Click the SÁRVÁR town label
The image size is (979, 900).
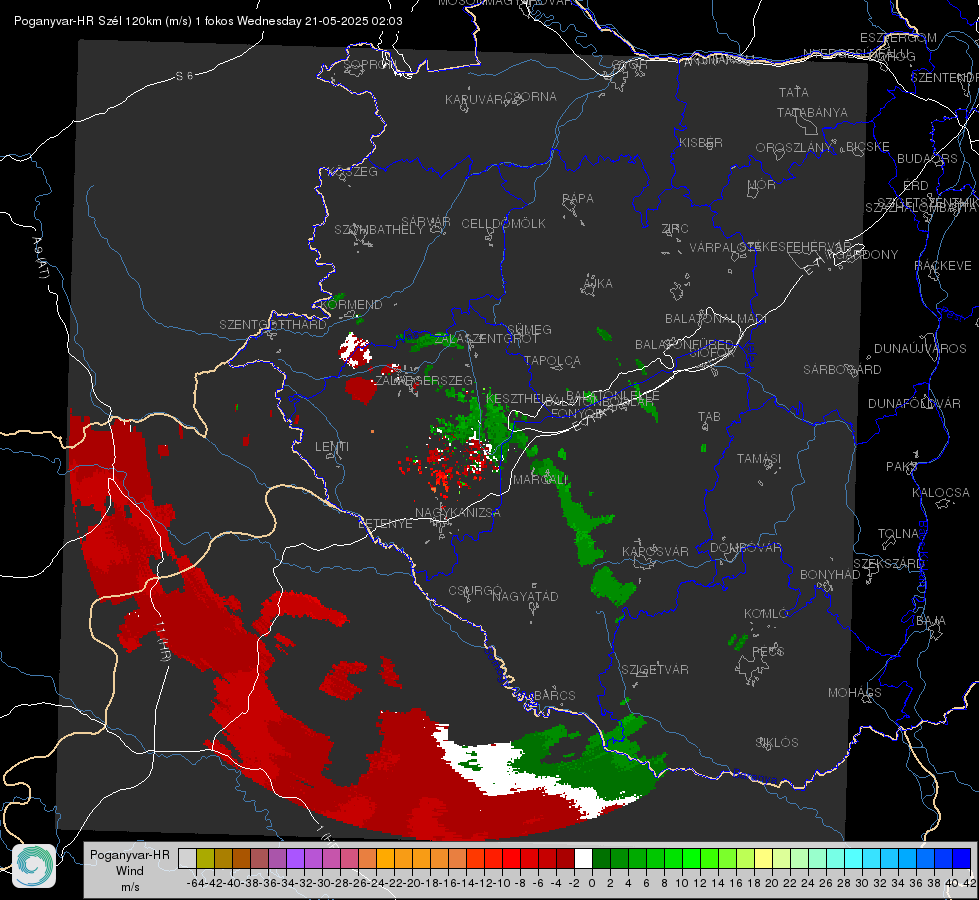coord(426,222)
